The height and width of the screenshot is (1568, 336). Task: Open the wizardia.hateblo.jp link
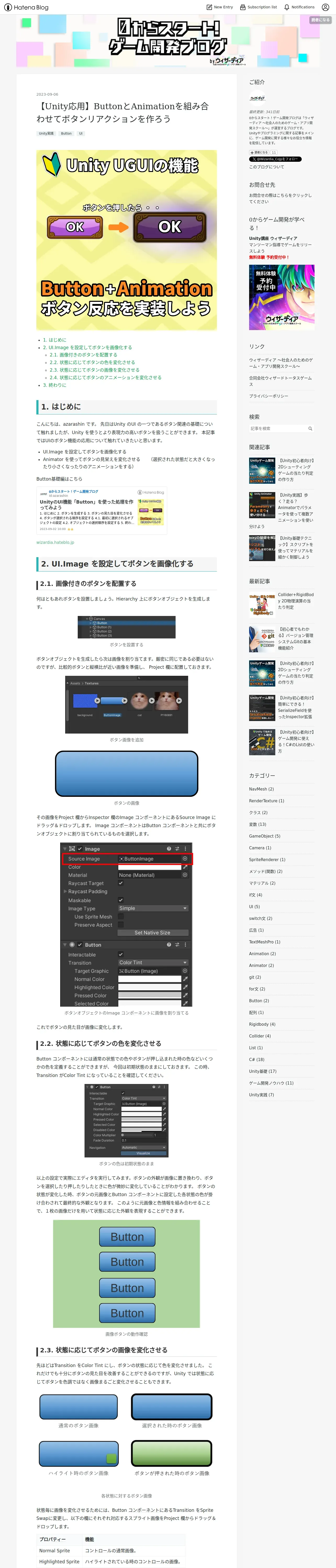pos(55,542)
